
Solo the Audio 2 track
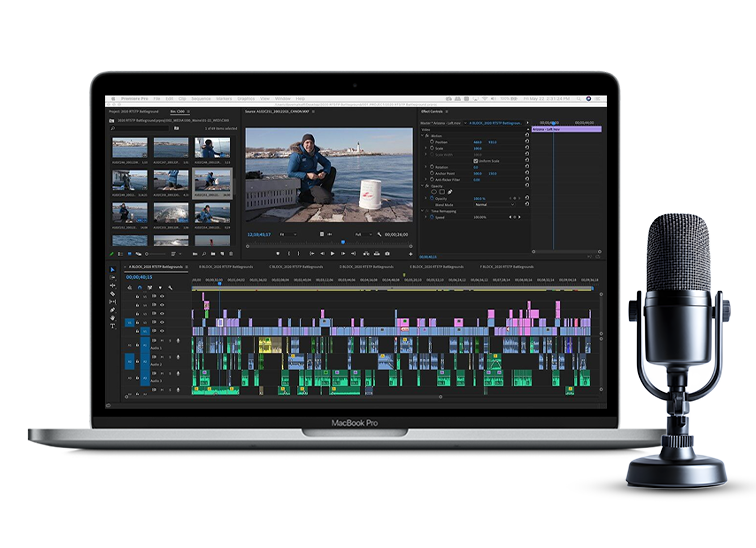click(x=170, y=357)
